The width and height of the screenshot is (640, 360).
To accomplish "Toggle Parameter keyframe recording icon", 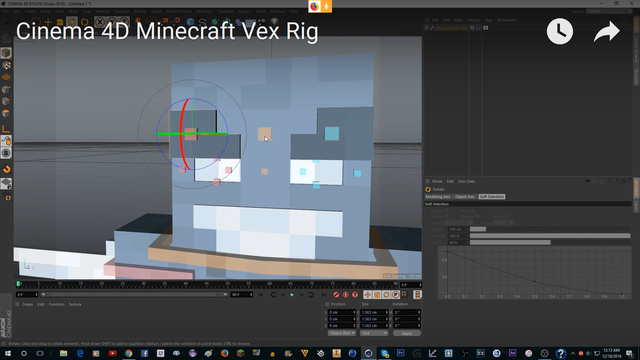I will click(396, 295).
